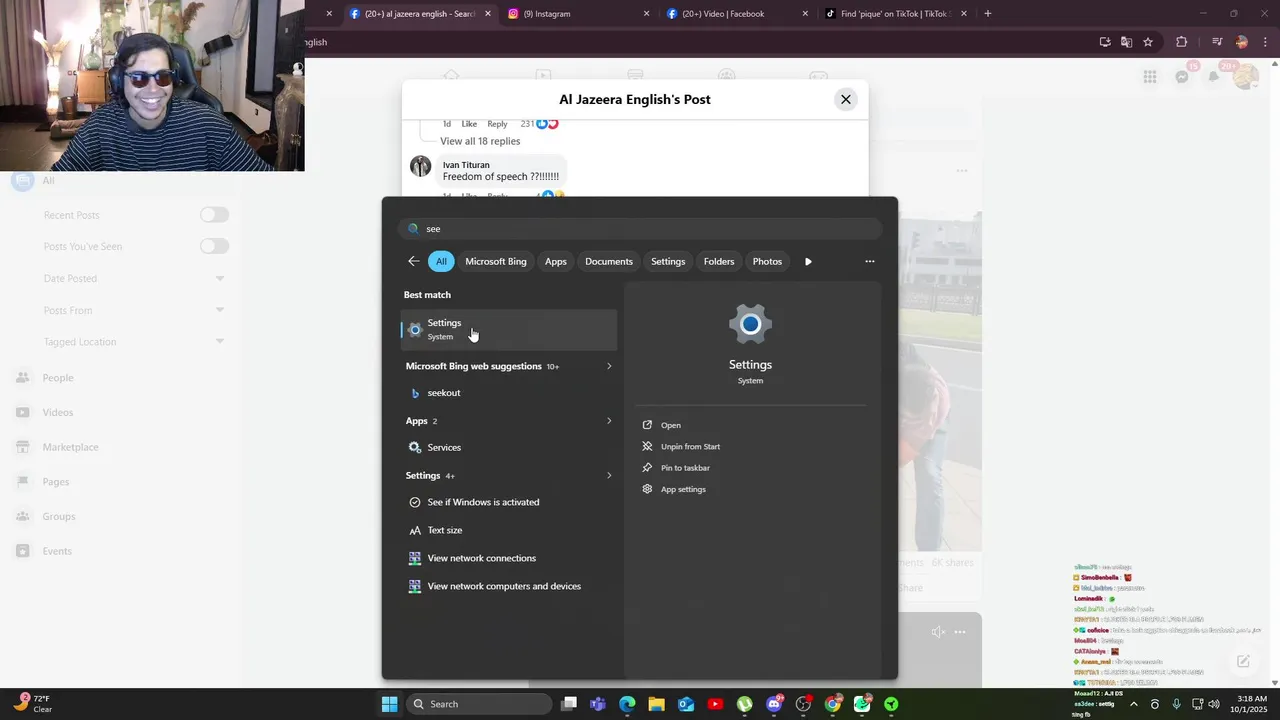Select the Documents search filter
Image resolution: width=1280 pixels, height=720 pixels.
609,261
